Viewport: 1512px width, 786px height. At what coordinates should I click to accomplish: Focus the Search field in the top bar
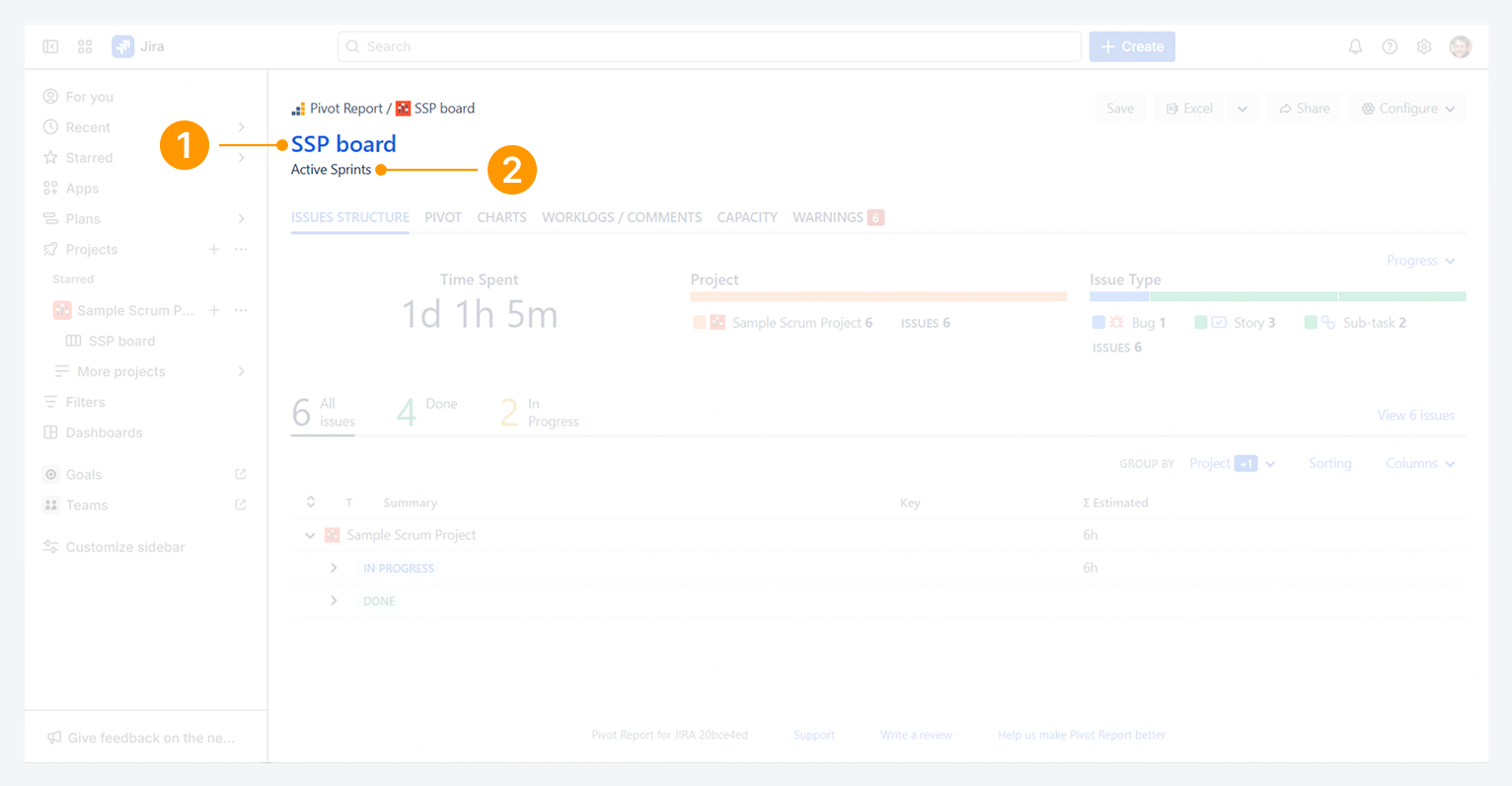click(x=709, y=46)
